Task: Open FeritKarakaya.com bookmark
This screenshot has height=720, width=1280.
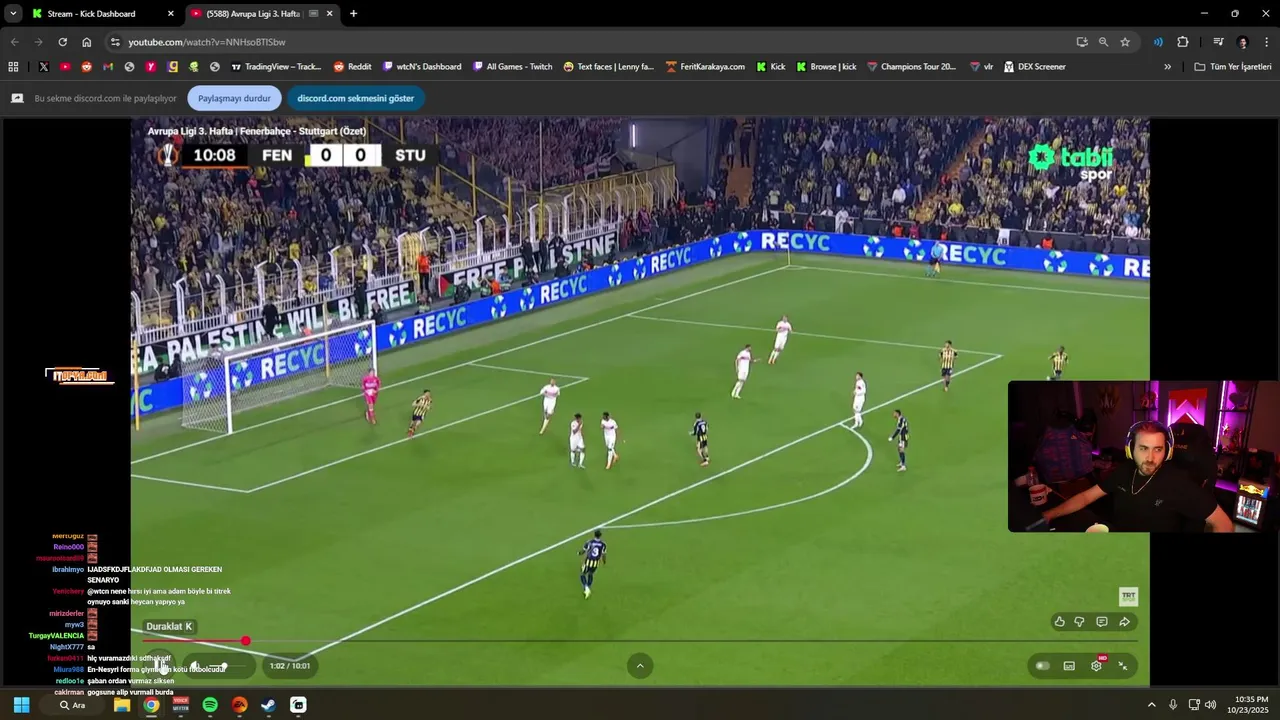Action: [705, 67]
